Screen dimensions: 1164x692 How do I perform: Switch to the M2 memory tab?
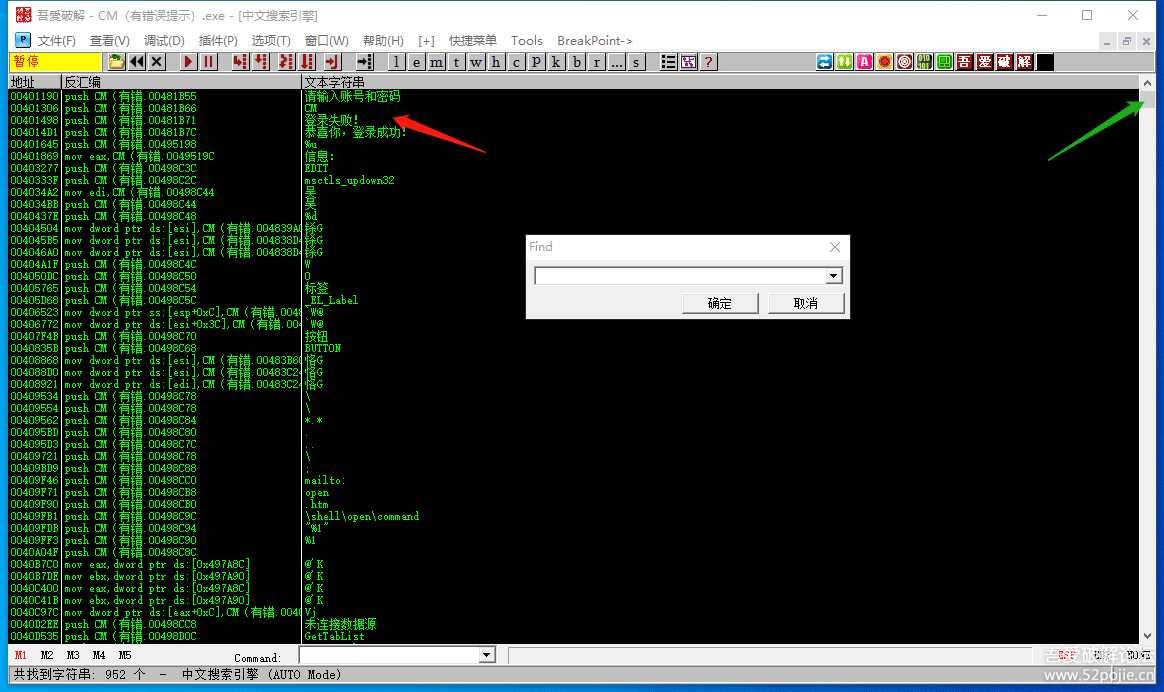click(47, 656)
